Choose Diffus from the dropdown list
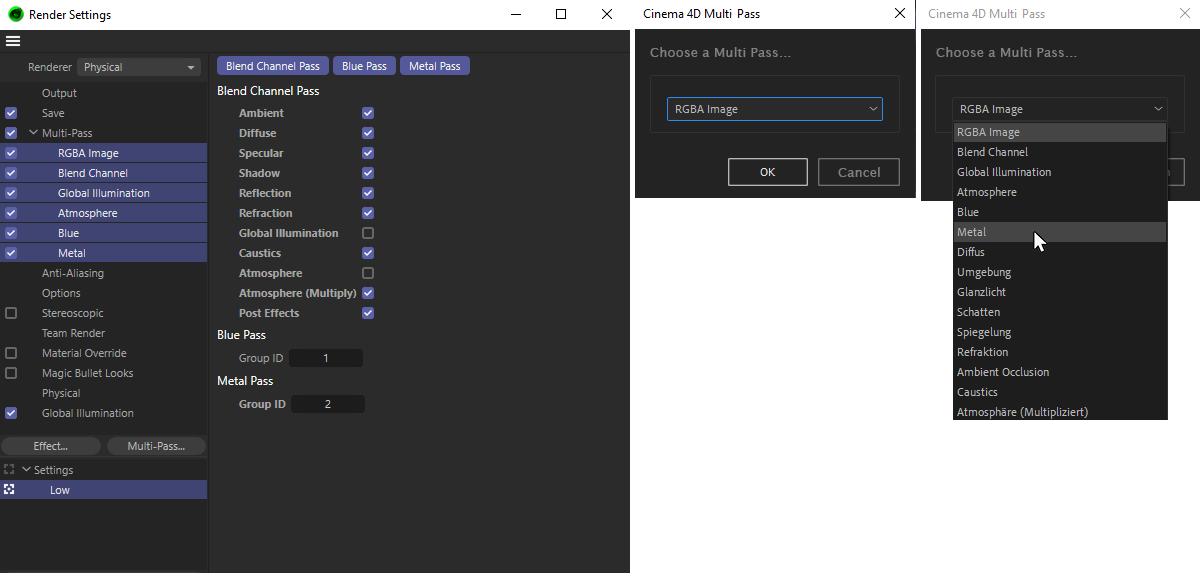The width and height of the screenshot is (1200, 573). point(1060,252)
